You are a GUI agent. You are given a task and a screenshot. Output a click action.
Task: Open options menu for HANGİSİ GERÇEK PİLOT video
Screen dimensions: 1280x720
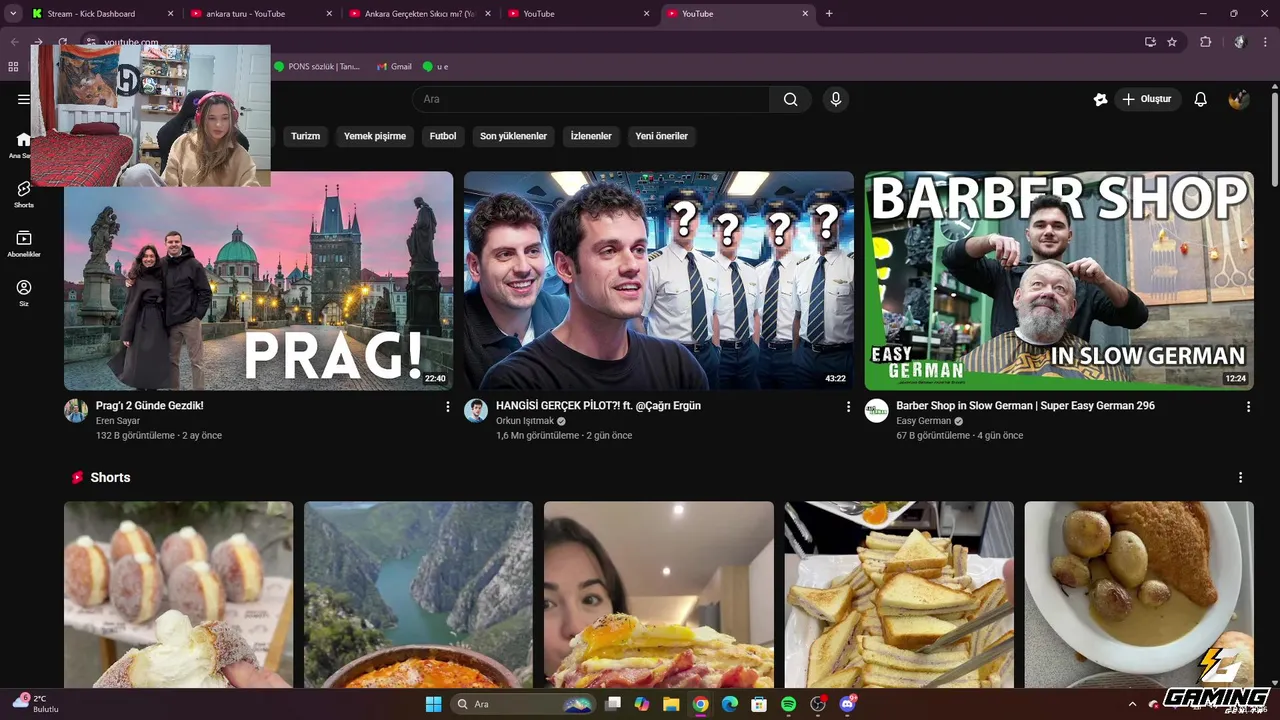tap(848, 407)
